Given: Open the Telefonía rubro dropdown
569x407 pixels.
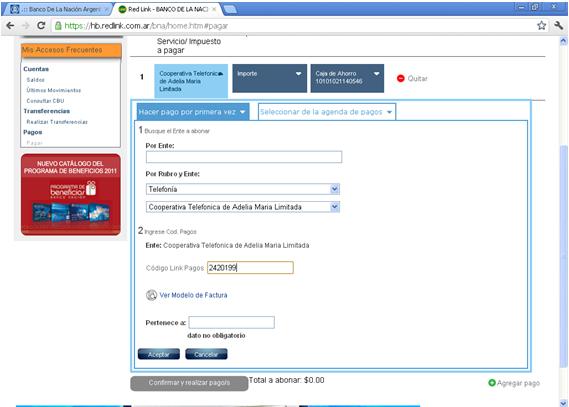Looking at the screenshot, I should click(x=243, y=189).
